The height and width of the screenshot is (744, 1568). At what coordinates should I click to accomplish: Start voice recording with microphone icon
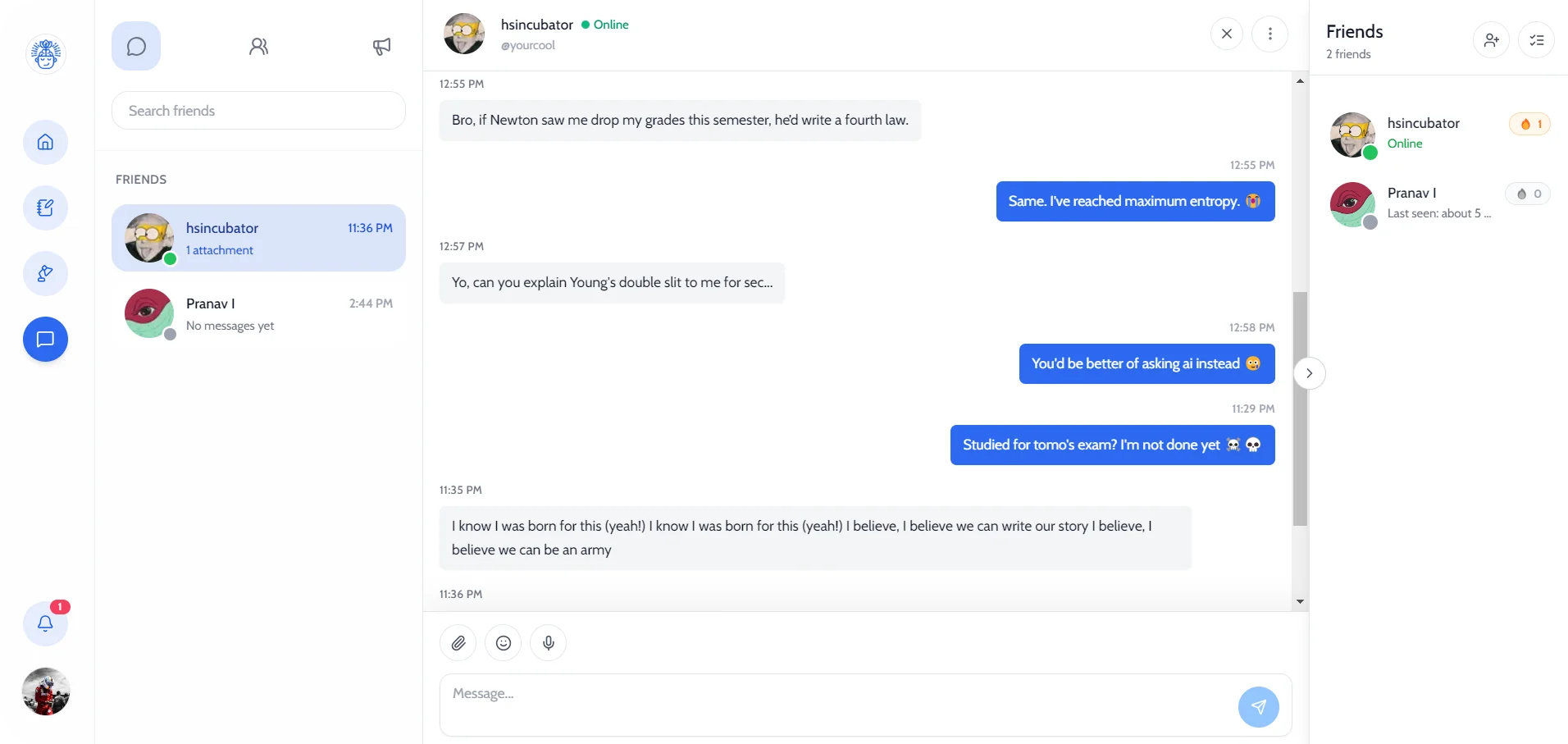click(x=549, y=643)
